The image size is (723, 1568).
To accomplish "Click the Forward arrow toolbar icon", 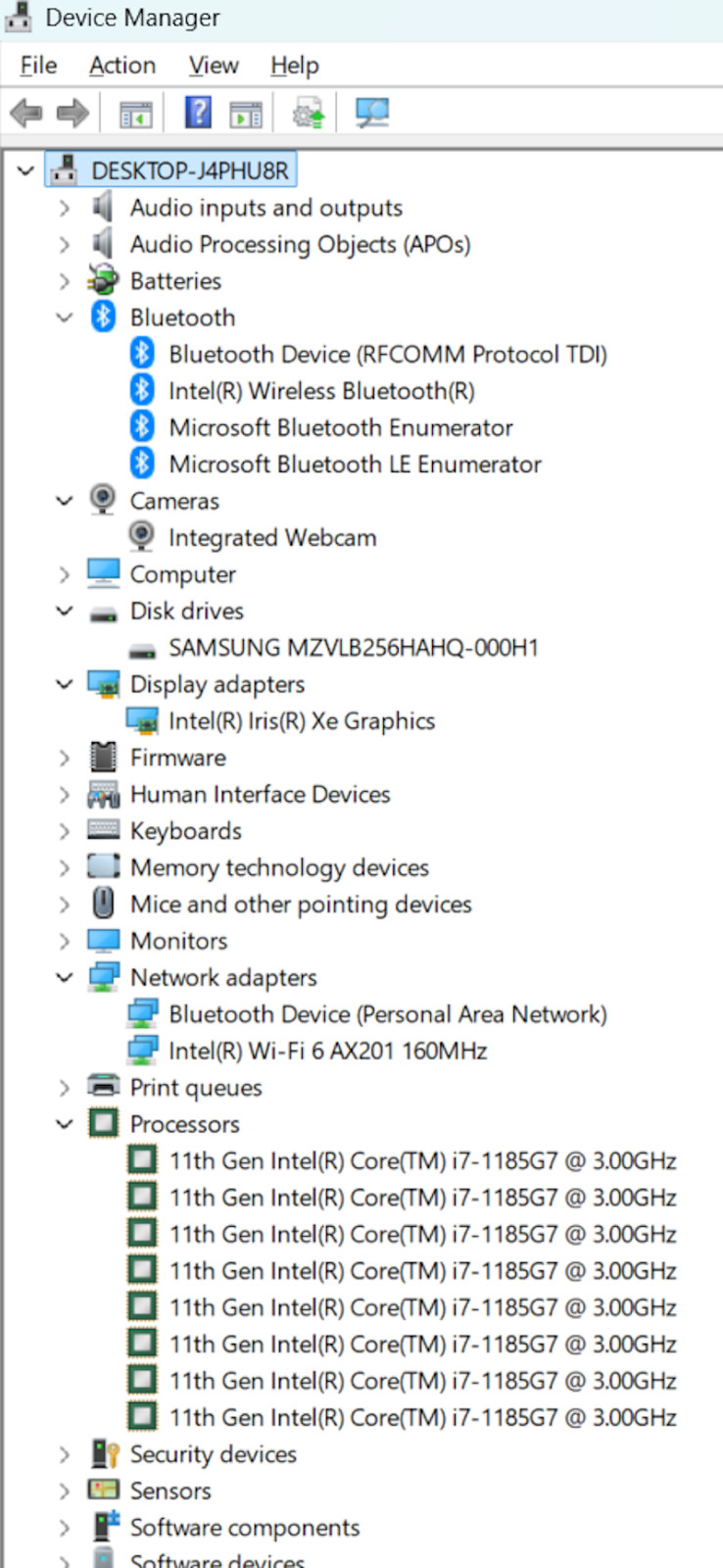I will tap(72, 114).
